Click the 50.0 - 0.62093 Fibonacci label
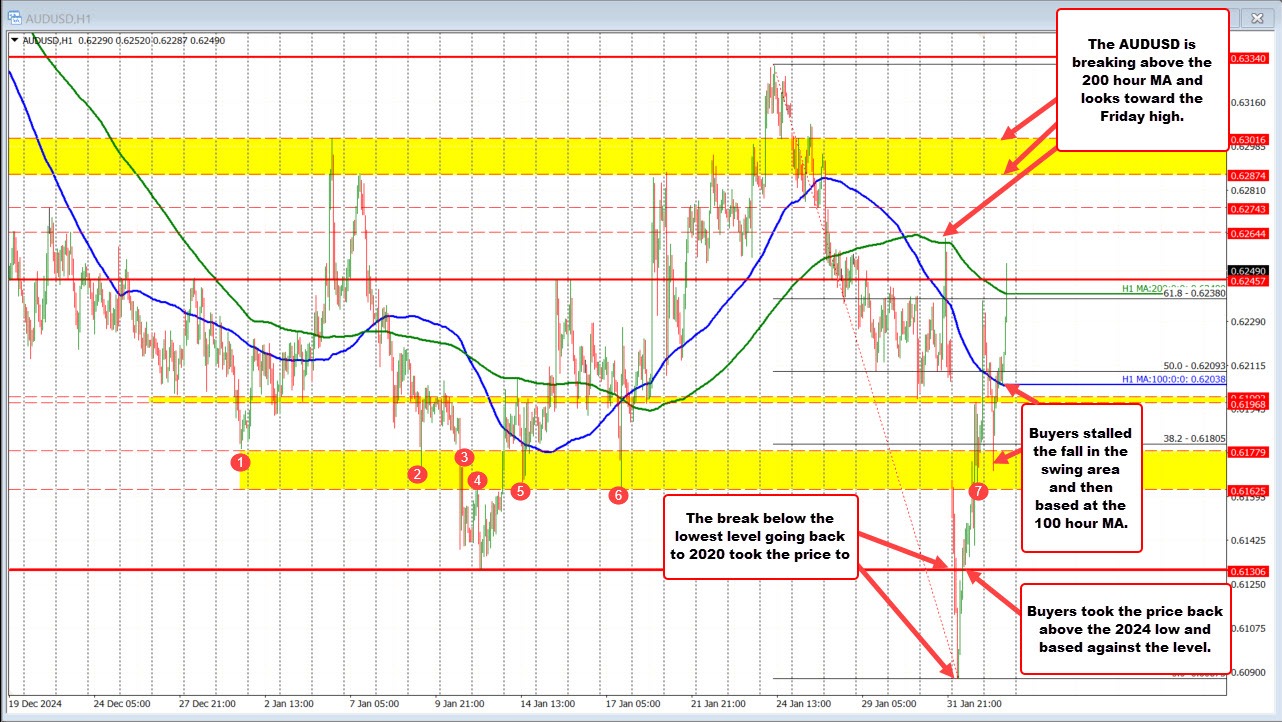This screenshot has height=722, width=1282. pos(1193,367)
